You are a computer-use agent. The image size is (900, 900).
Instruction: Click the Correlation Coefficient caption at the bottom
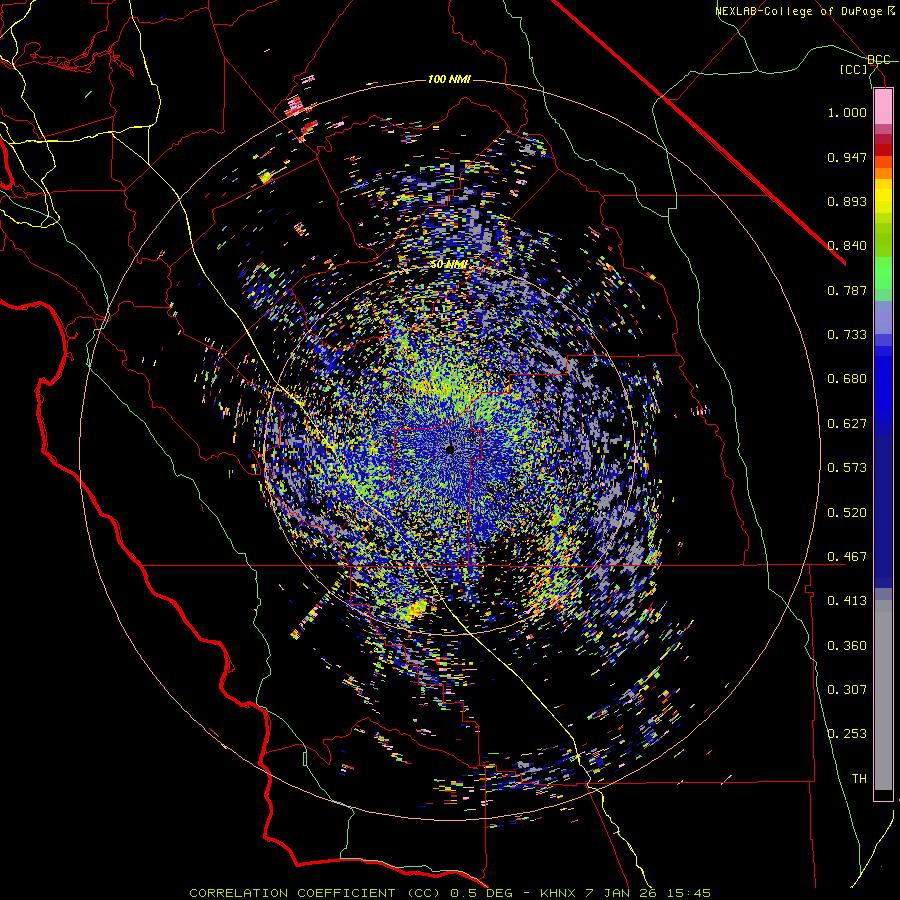coord(450,893)
